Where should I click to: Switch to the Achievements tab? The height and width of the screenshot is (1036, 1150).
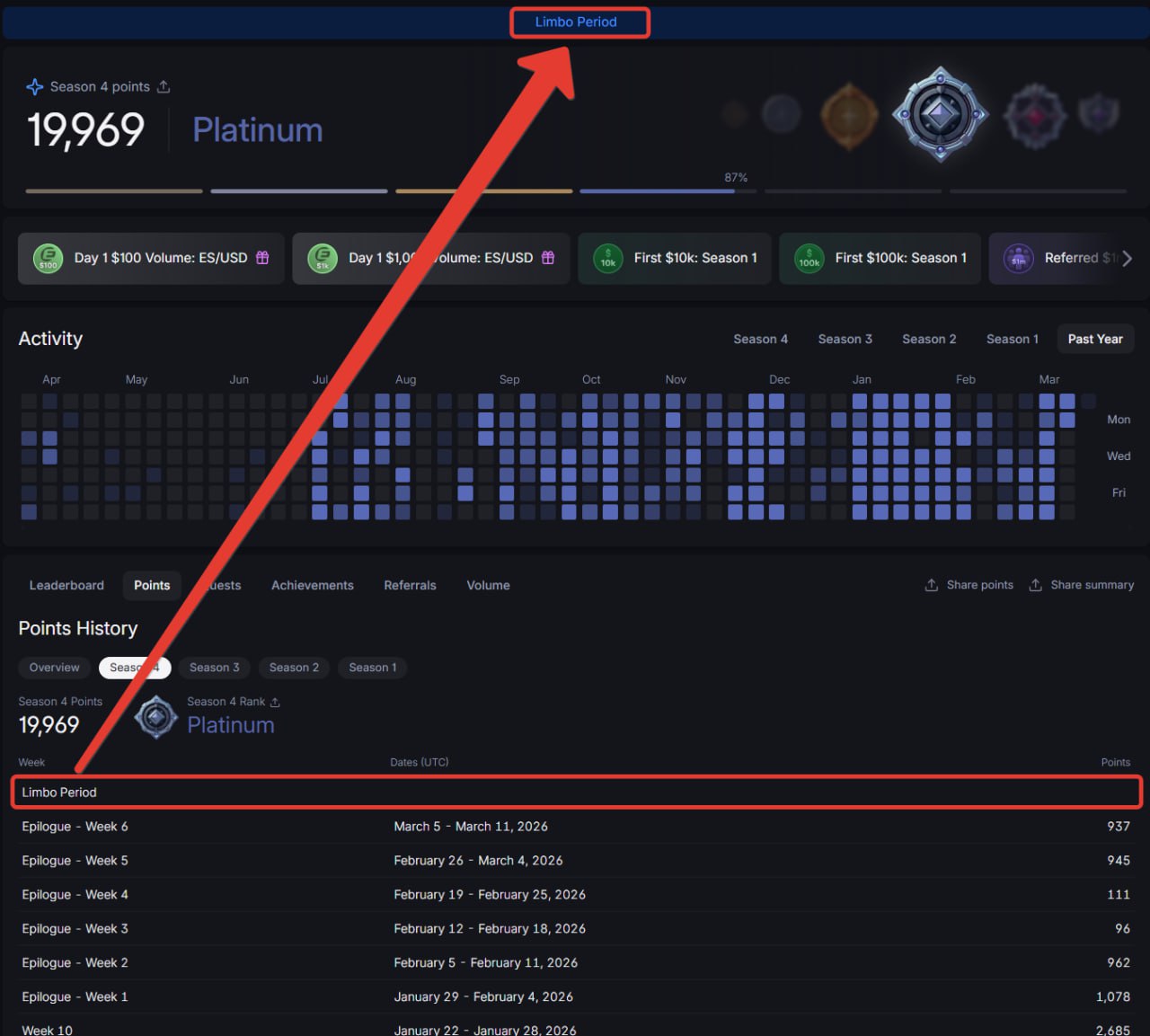312,585
